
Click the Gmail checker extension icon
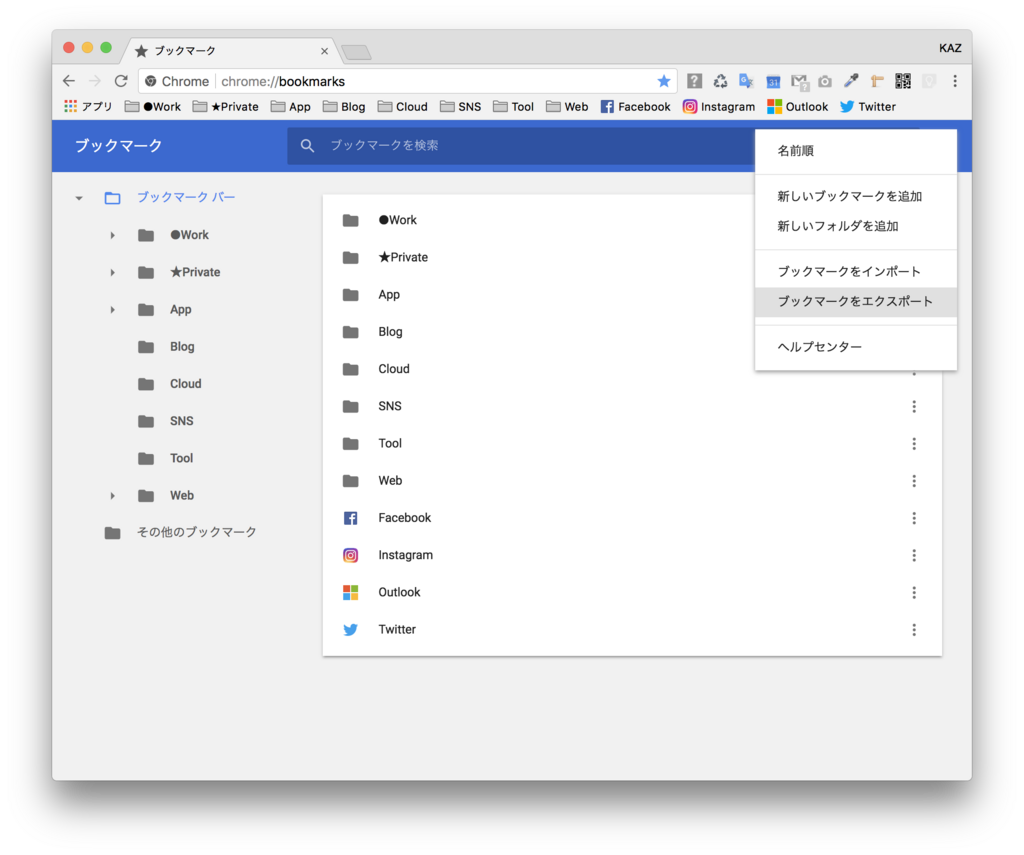(x=799, y=81)
